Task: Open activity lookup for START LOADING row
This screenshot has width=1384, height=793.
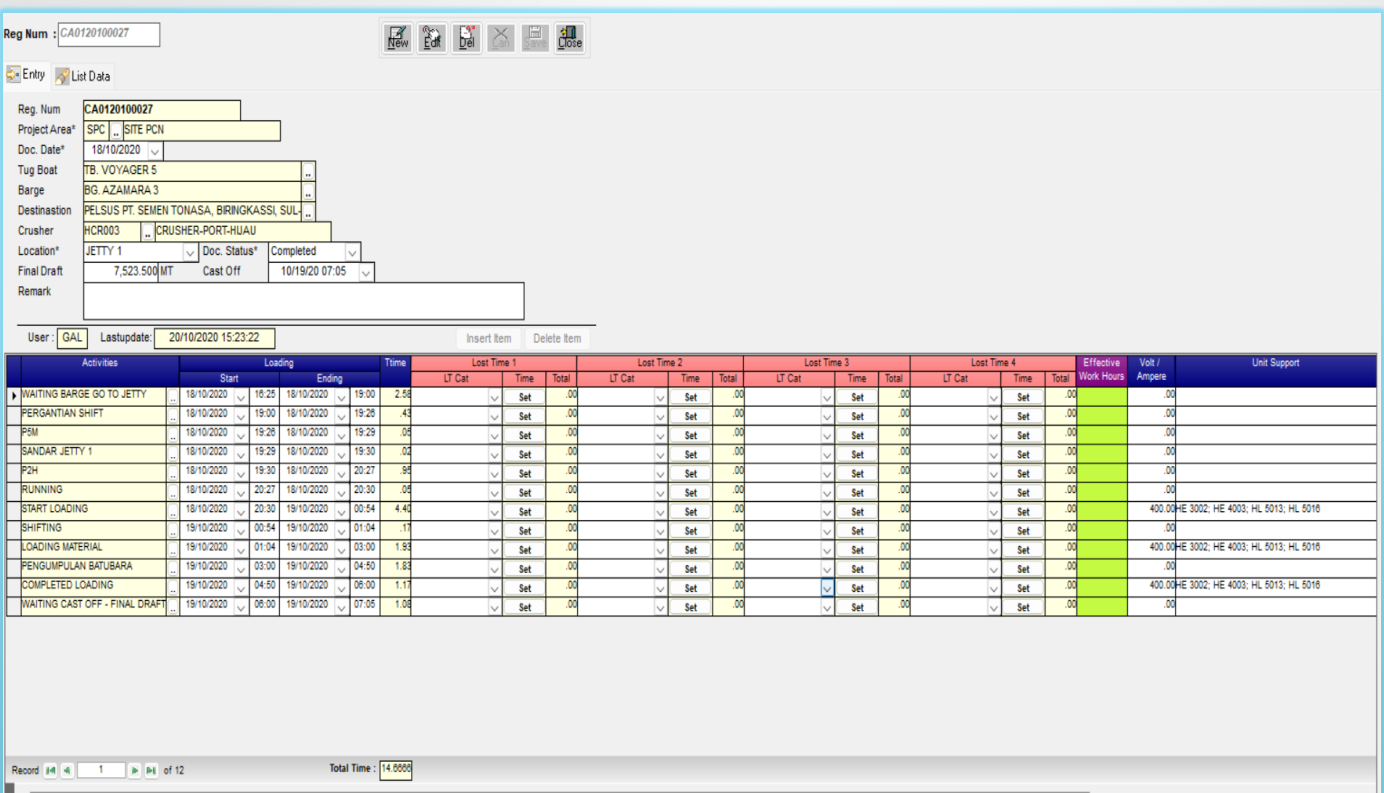Action: pos(173,510)
